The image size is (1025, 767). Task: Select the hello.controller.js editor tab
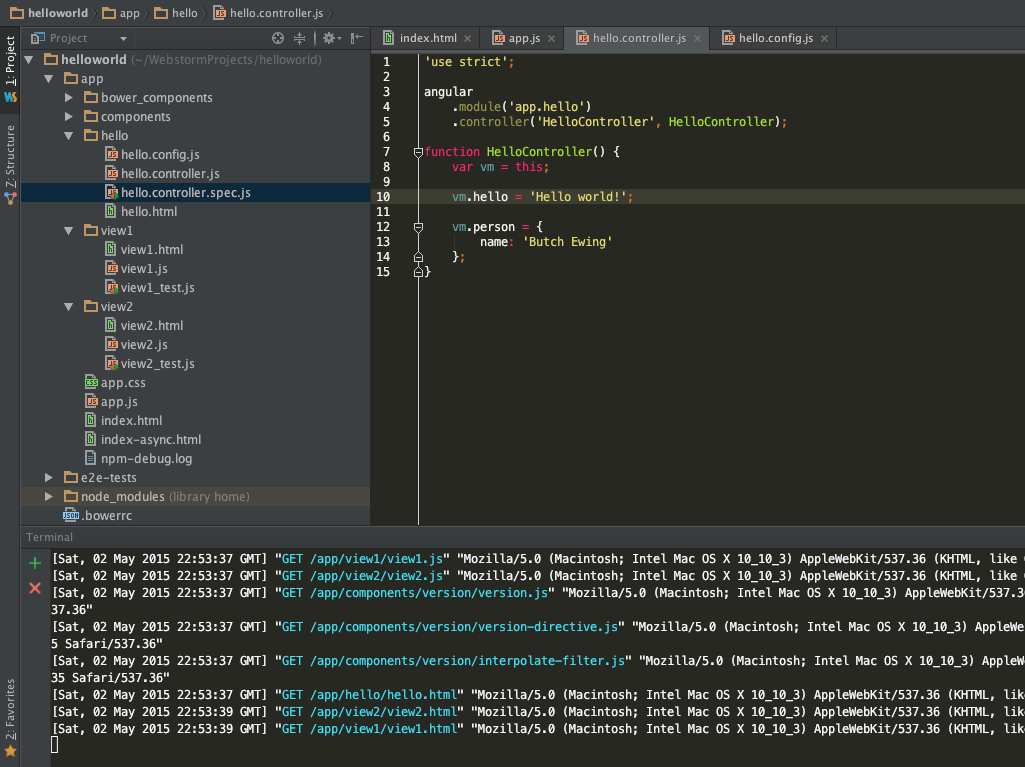coord(638,39)
